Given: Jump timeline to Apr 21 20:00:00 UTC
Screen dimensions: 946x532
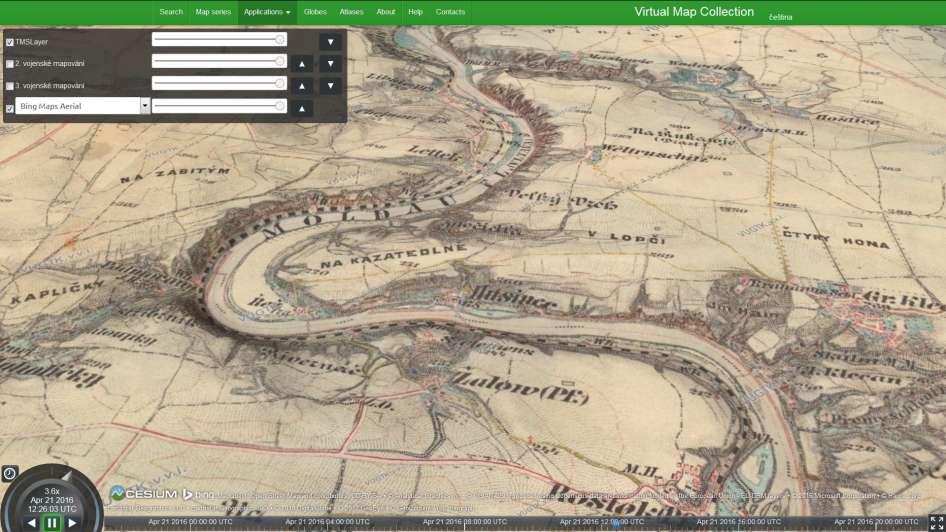Looking at the screenshot, I should (876, 522).
